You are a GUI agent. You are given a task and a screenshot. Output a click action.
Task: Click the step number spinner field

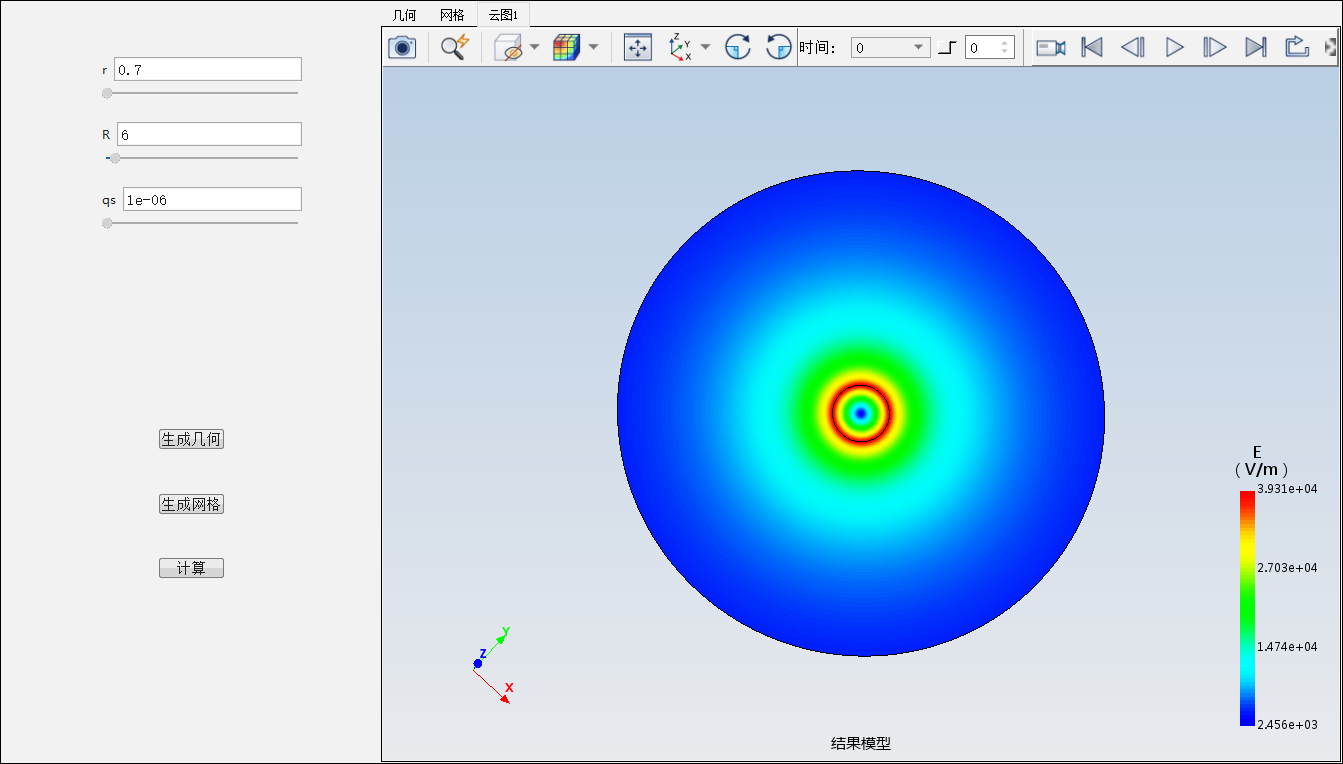pyautogui.click(x=990, y=47)
